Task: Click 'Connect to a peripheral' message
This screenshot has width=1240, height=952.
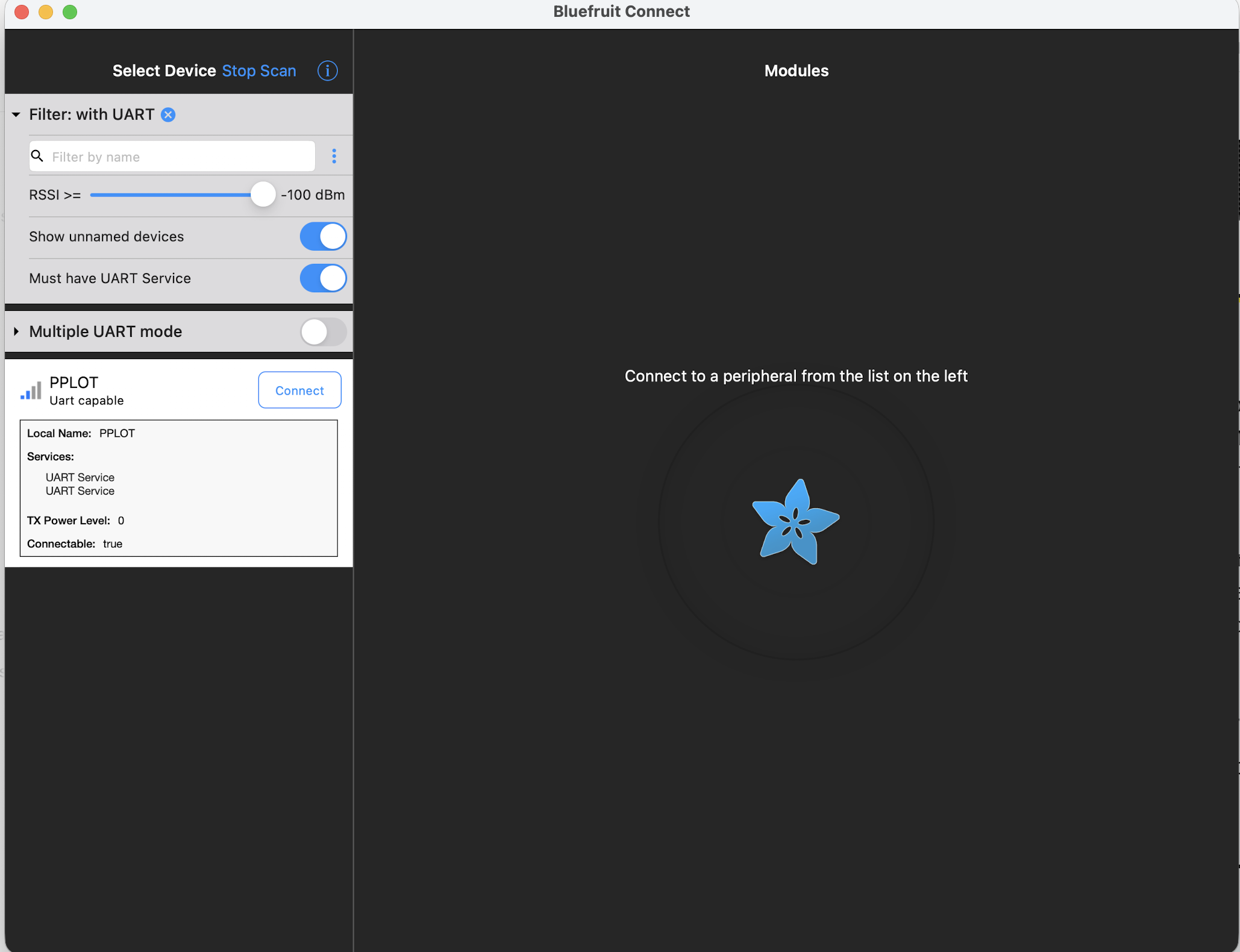Action: tap(796, 376)
